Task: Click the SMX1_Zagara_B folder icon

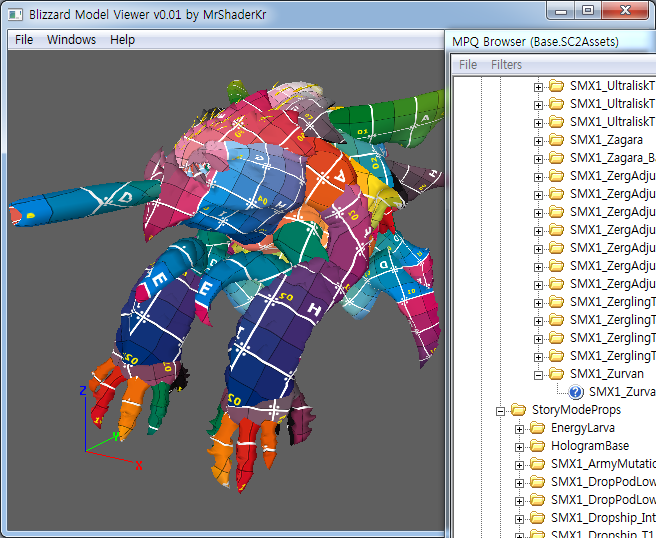Action: click(x=556, y=157)
